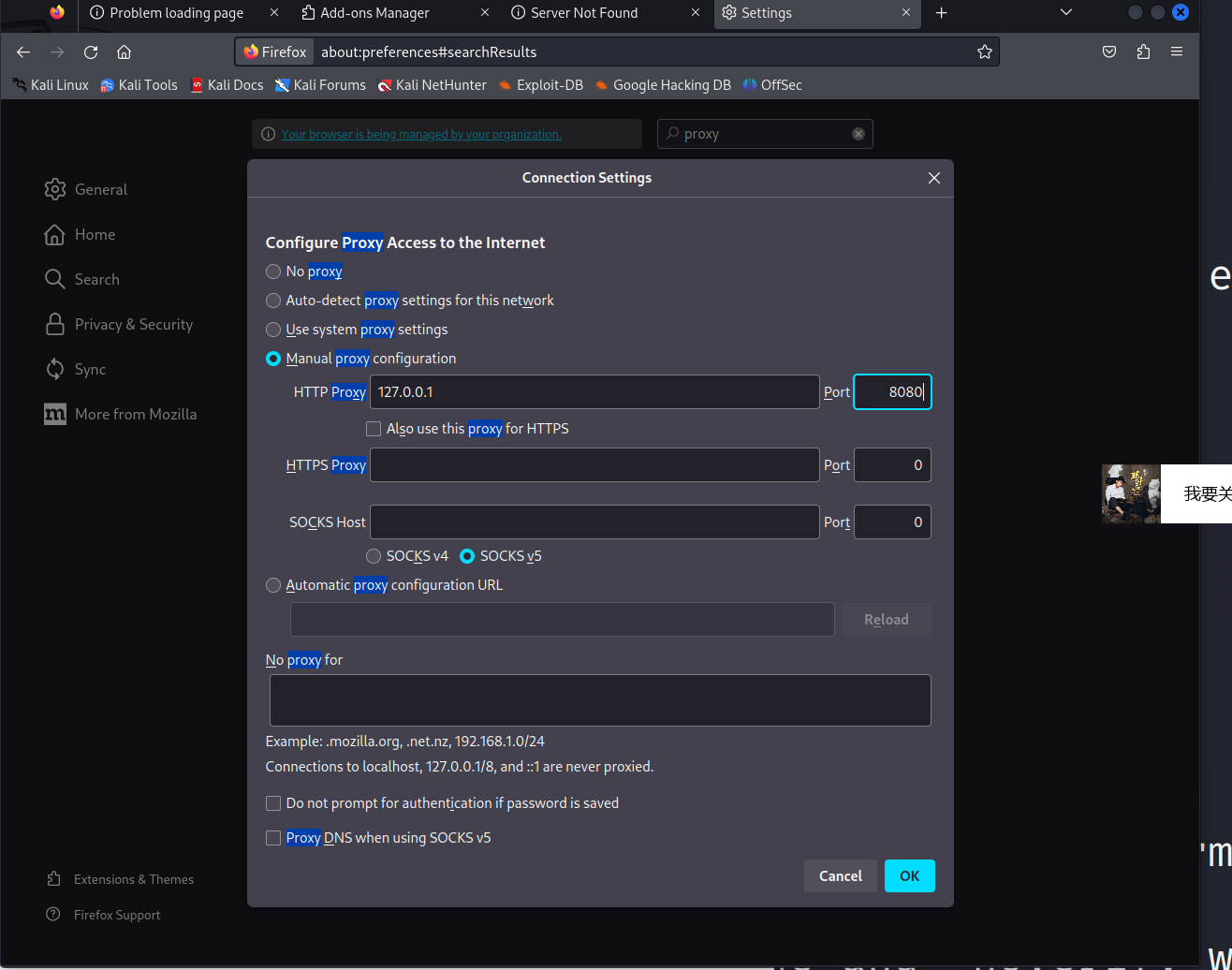Open Exploit-DB bookmark in bookmarks bar

click(549, 85)
